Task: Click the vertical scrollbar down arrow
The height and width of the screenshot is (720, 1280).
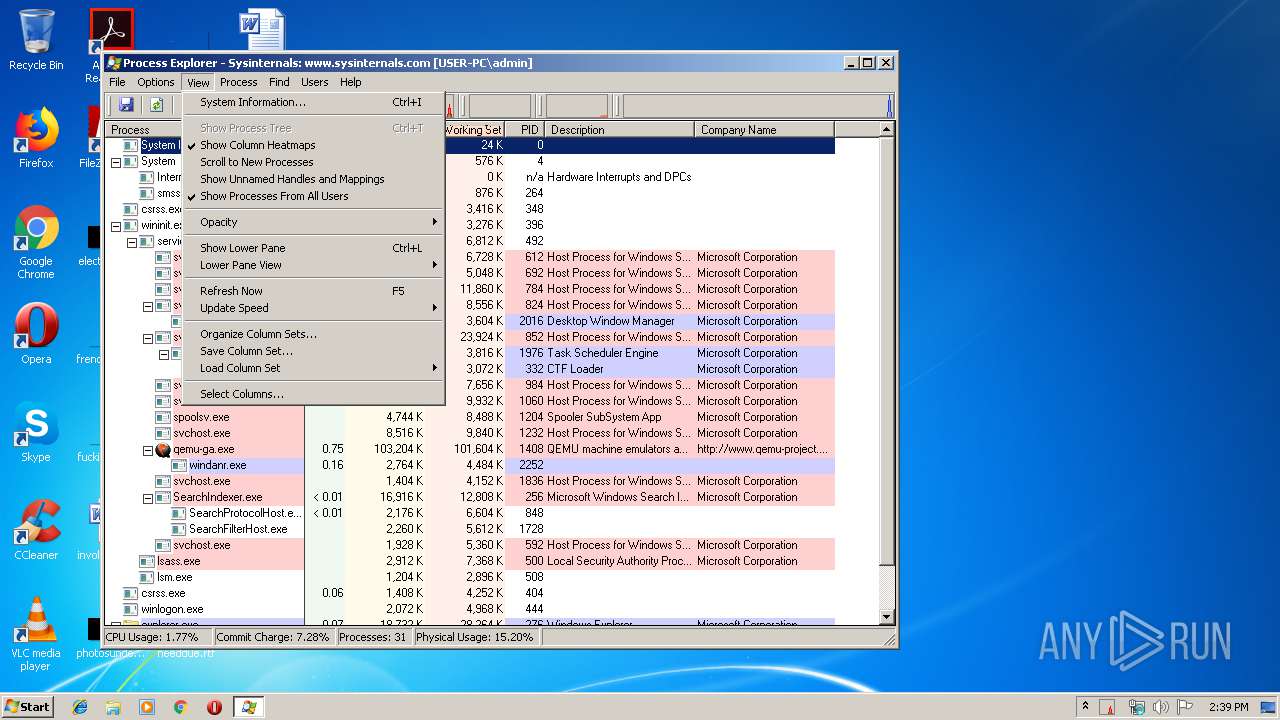Action: pyautogui.click(x=886, y=618)
